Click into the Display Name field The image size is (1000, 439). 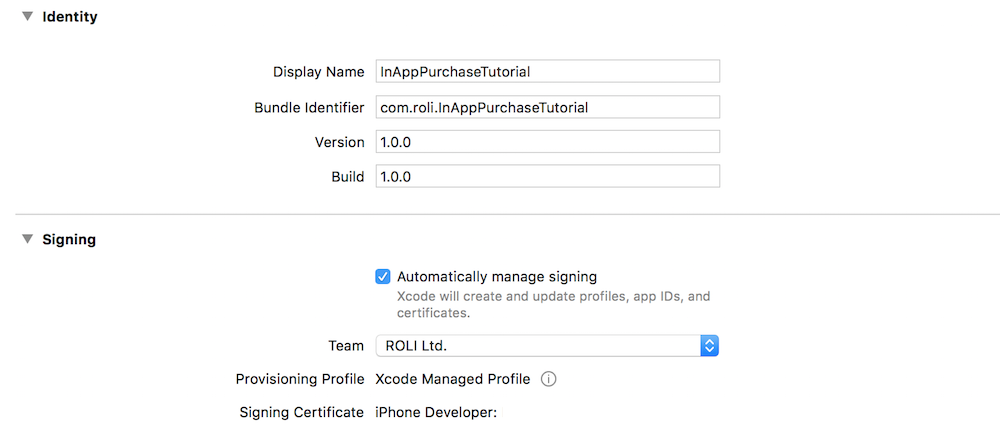tap(547, 72)
